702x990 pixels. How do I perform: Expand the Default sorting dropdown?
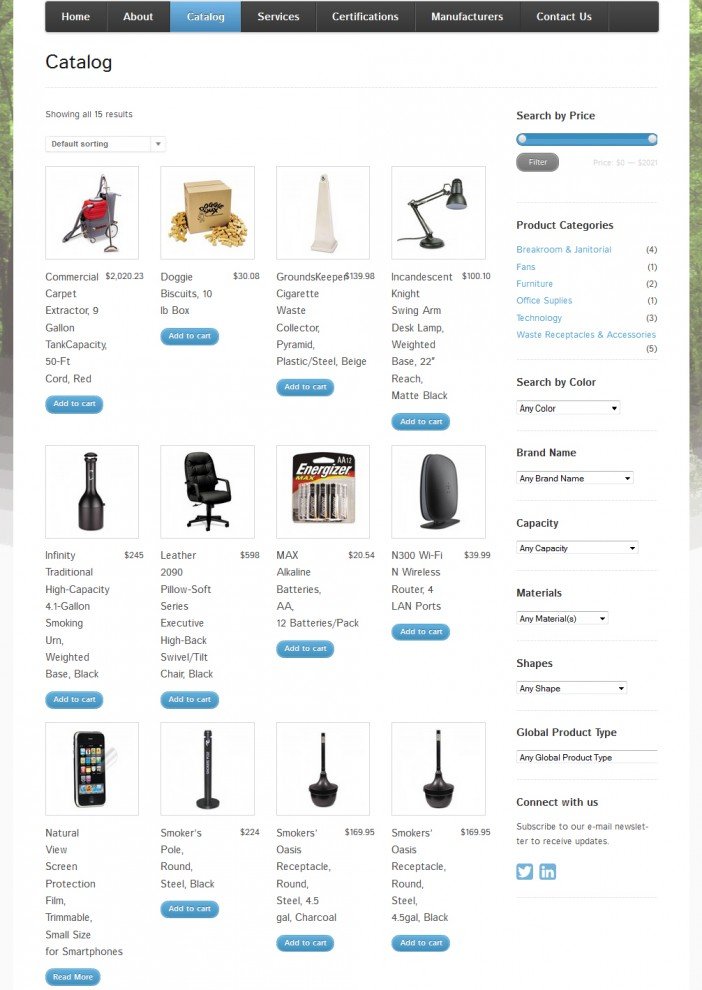105,144
